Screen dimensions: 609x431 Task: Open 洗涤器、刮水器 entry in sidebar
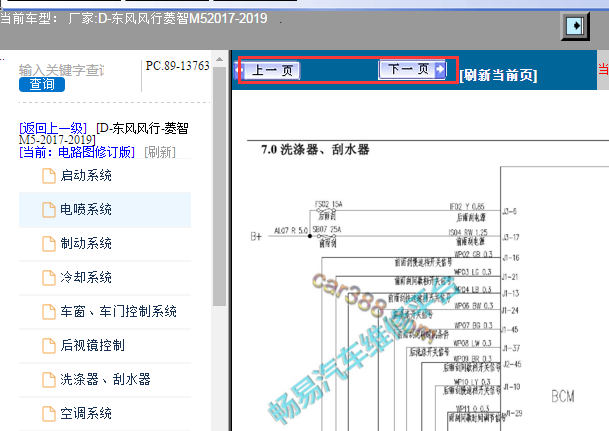[105, 379]
